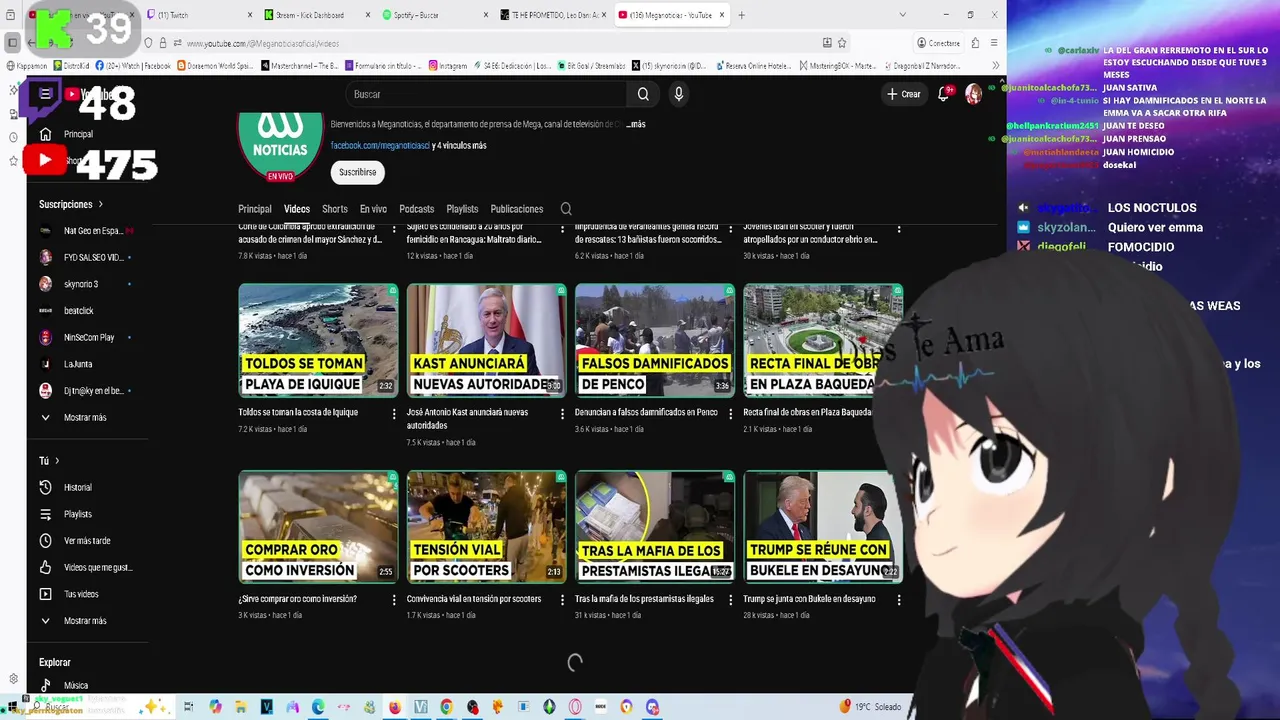Open weather widget 19°C Soleado

(x=868, y=707)
